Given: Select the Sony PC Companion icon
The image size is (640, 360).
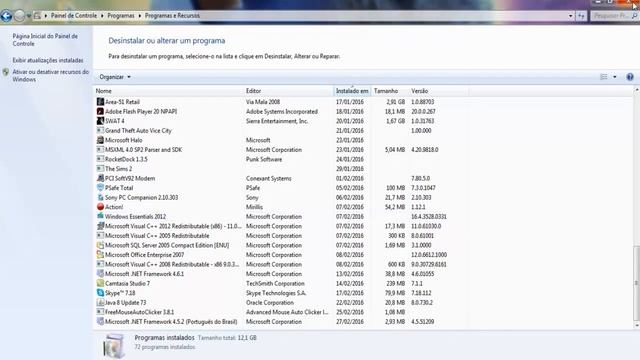Looking at the screenshot, I should tap(100, 198).
